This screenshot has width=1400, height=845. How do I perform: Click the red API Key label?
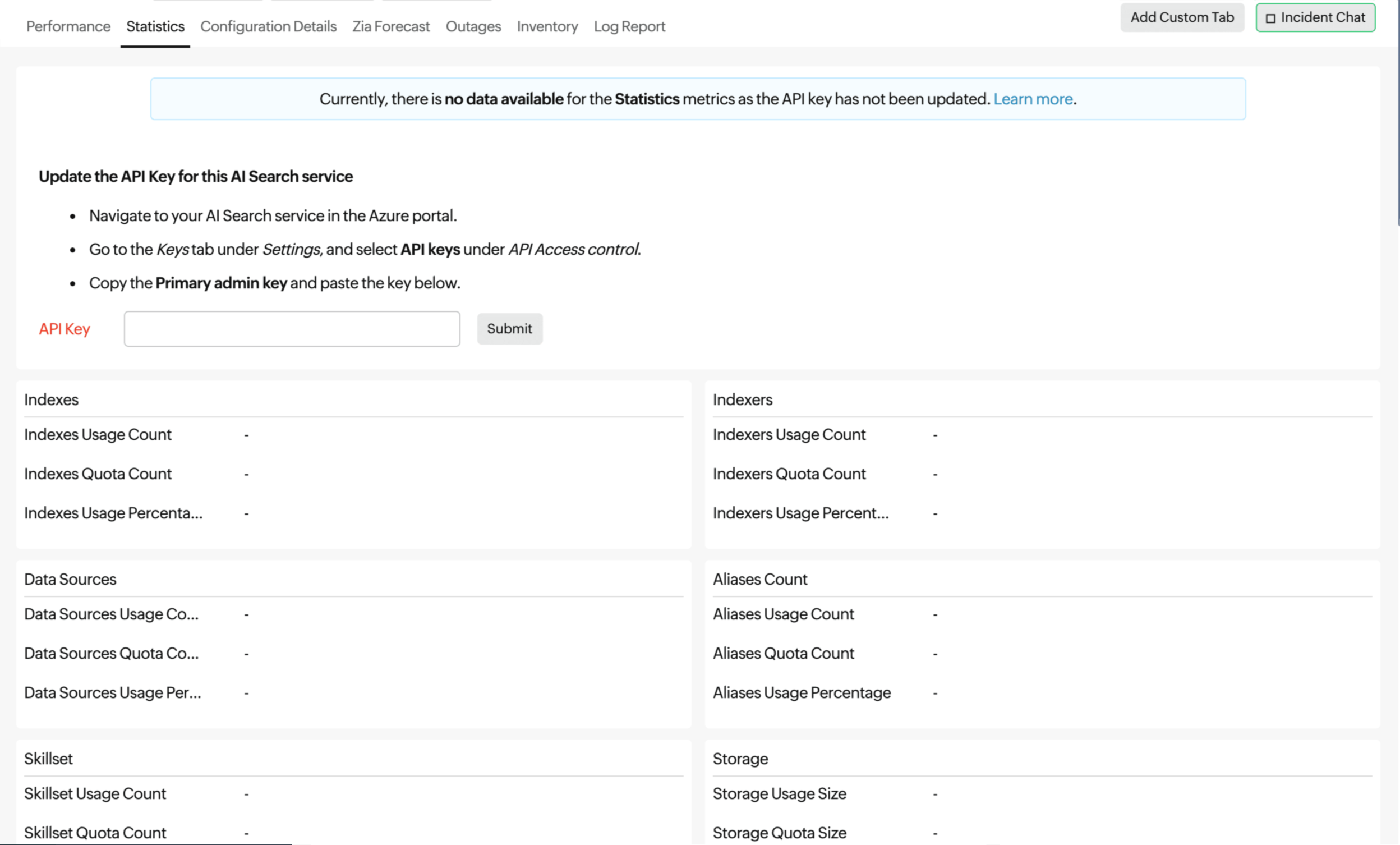[x=64, y=328]
